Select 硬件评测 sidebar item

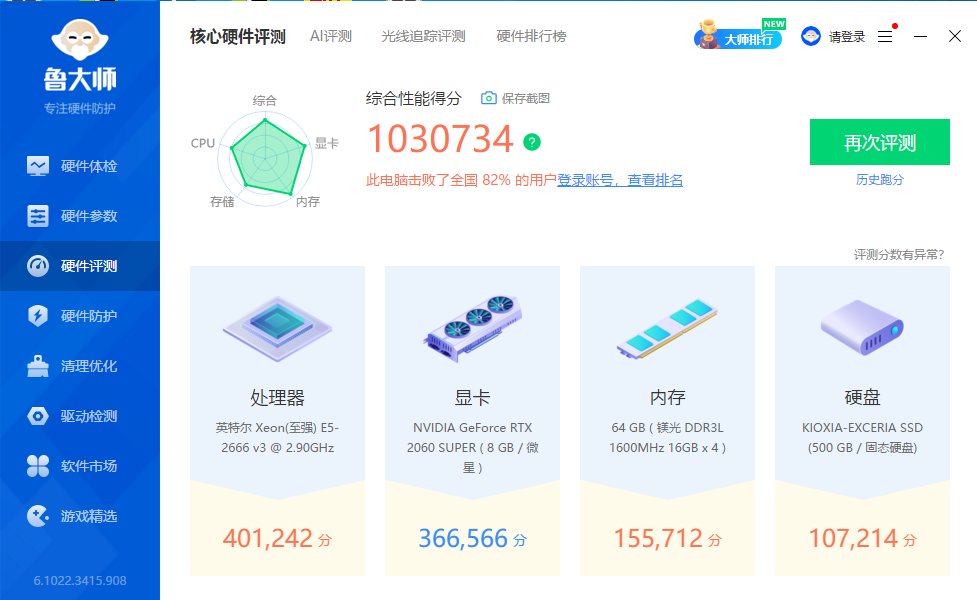(80, 266)
